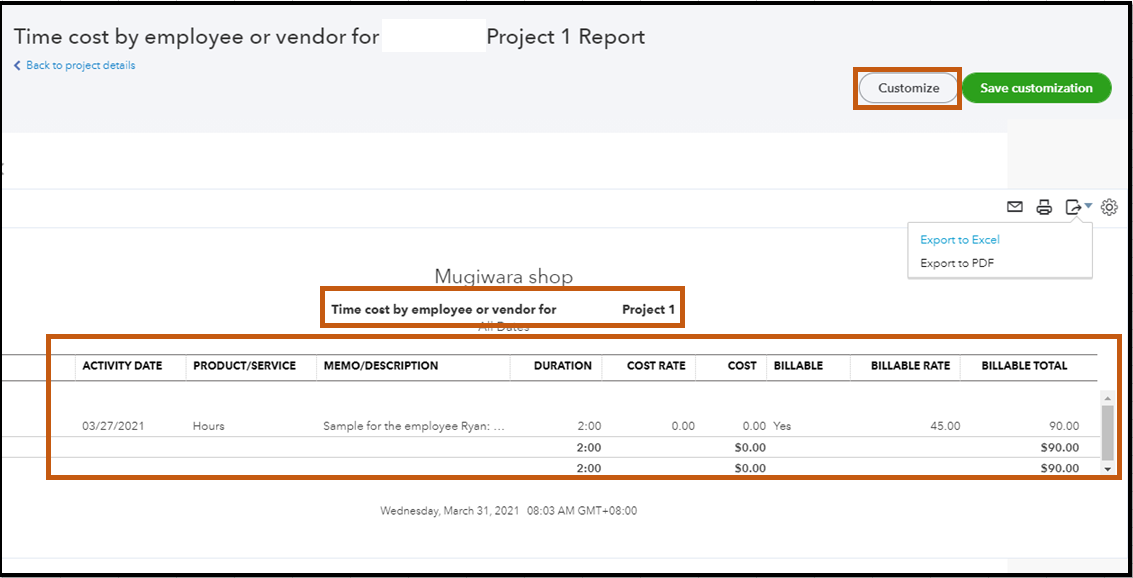Choose Export to PDF option
The image size is (1133, 578).
[x=957, y=263]
